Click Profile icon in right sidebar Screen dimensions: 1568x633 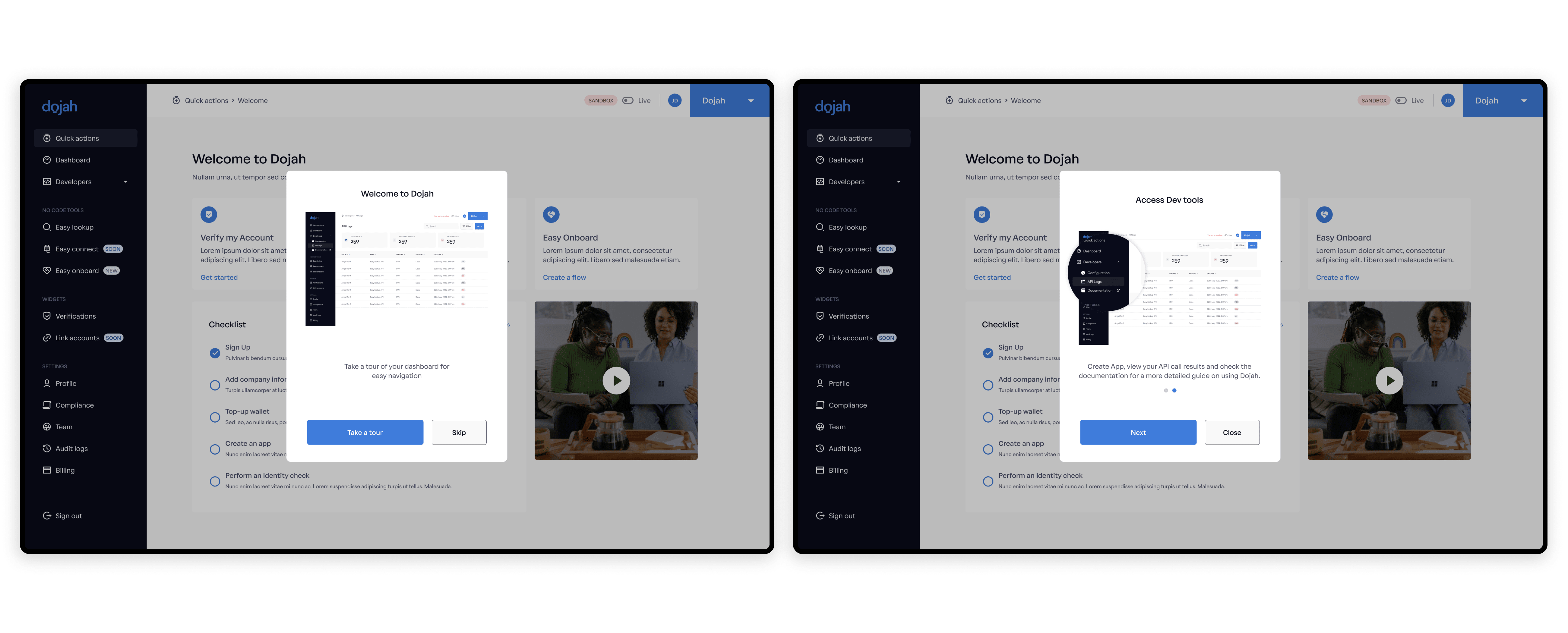820,383
